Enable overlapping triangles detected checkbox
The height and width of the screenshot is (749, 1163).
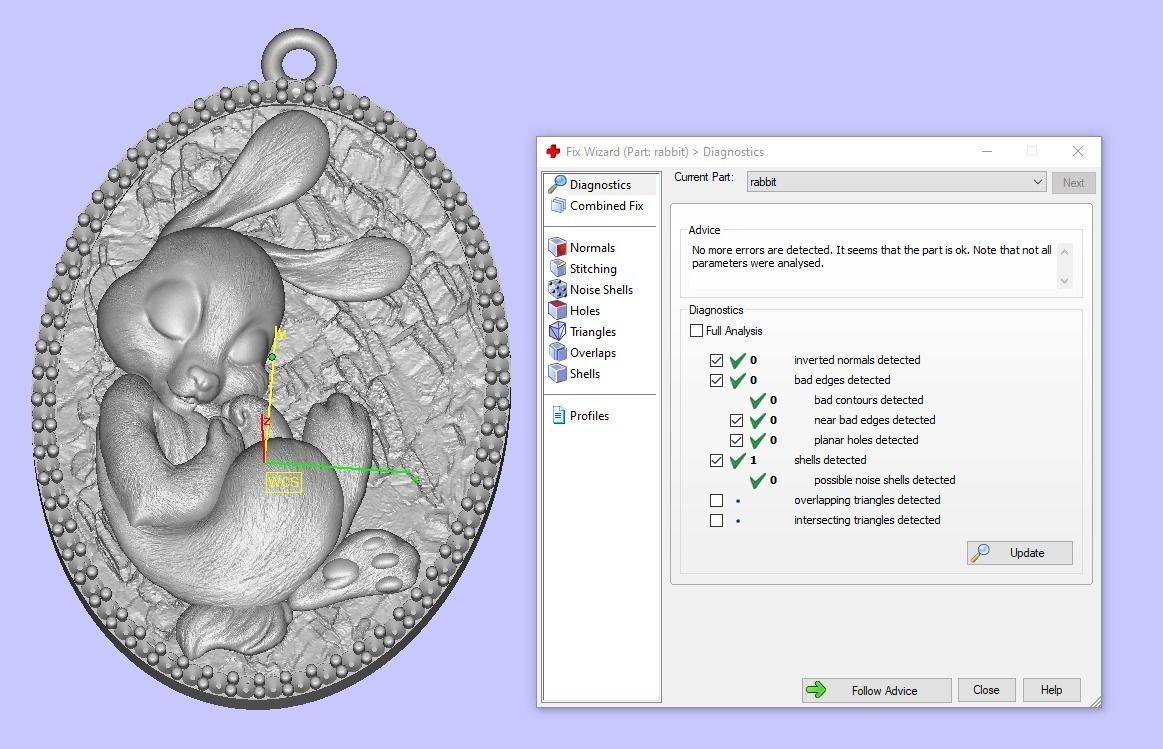[x=716, y=501]
